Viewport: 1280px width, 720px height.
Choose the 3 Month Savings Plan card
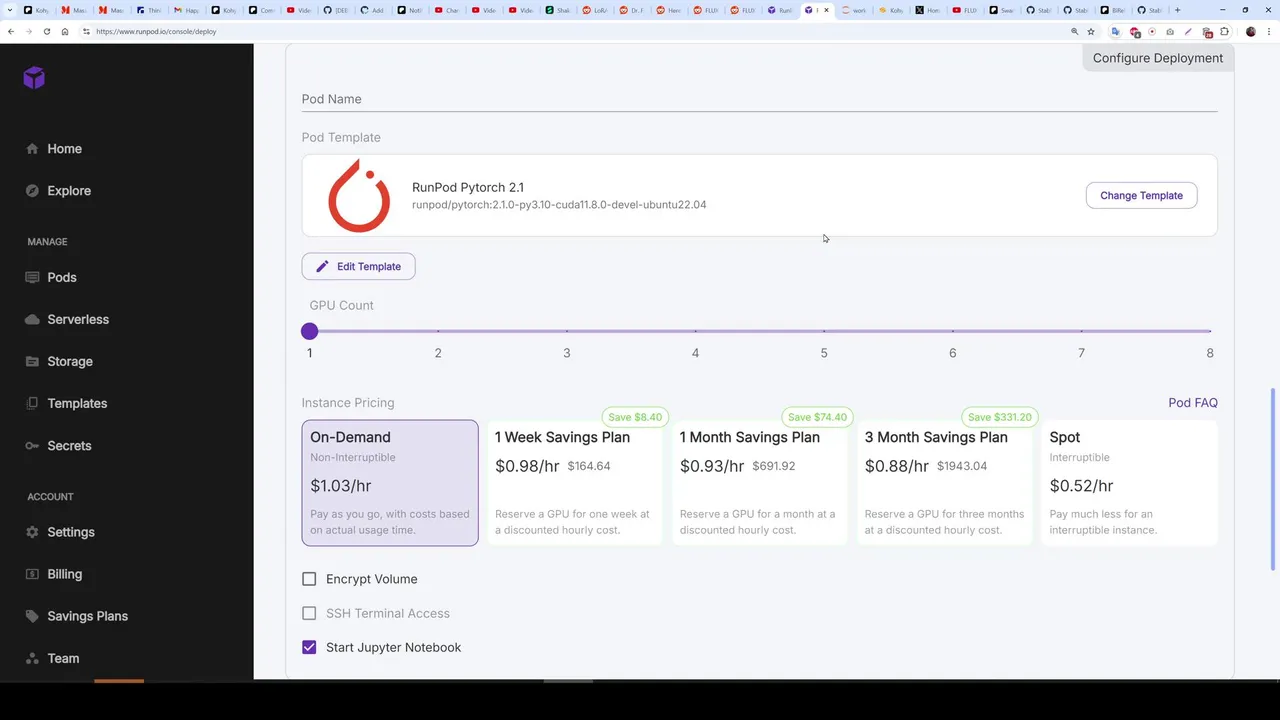944,483
